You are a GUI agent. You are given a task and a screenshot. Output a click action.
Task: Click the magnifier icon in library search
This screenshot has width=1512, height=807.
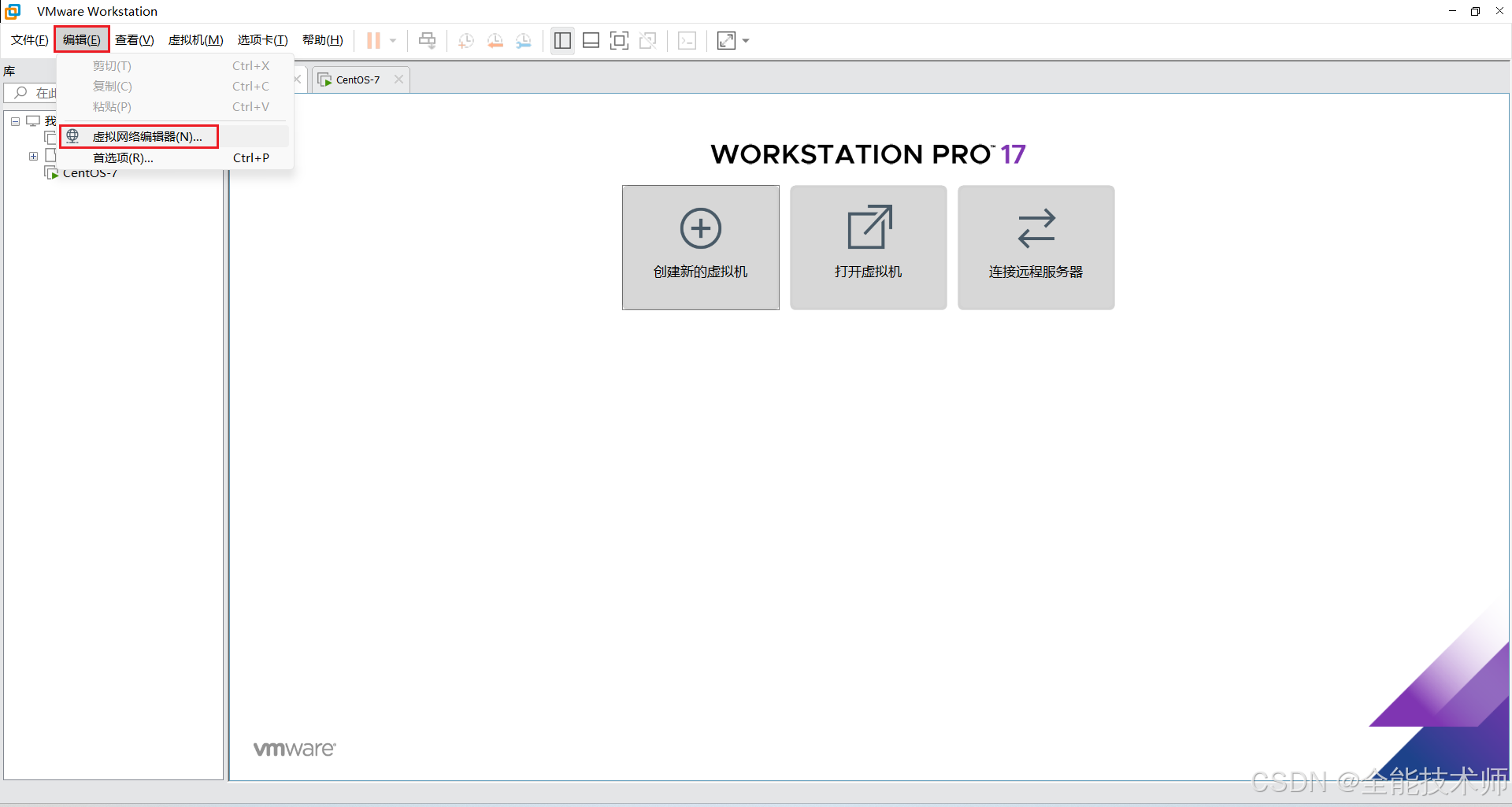(20, 93)
